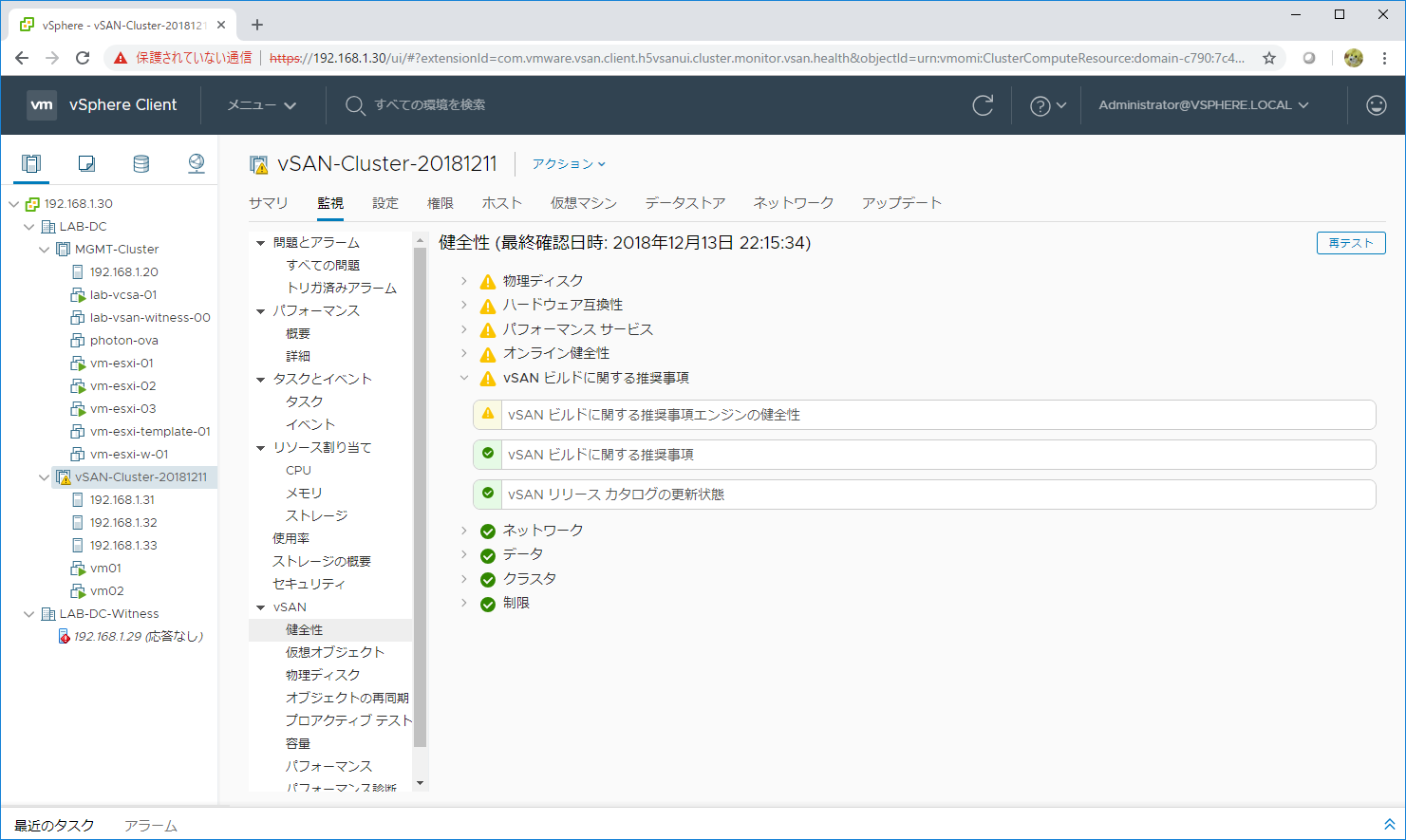Viewport: 1406px width, 840px height.
Task: Collapse vSAN ビルドに関する推奨事項 group
Action: (x=463, y=378)
